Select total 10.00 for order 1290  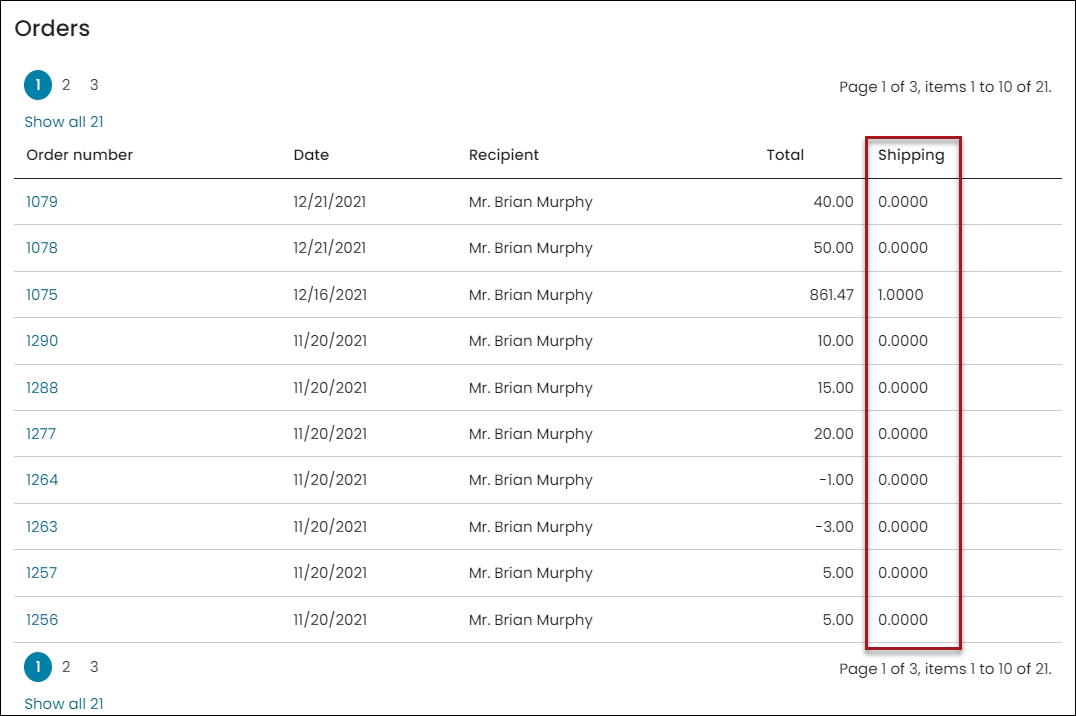pos(835,340)
